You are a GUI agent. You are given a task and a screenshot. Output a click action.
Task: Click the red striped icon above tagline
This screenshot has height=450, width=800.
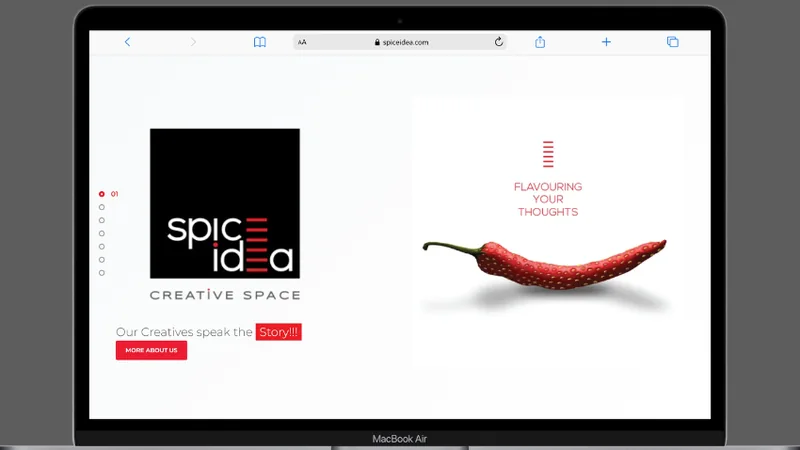tap(548, 154)
